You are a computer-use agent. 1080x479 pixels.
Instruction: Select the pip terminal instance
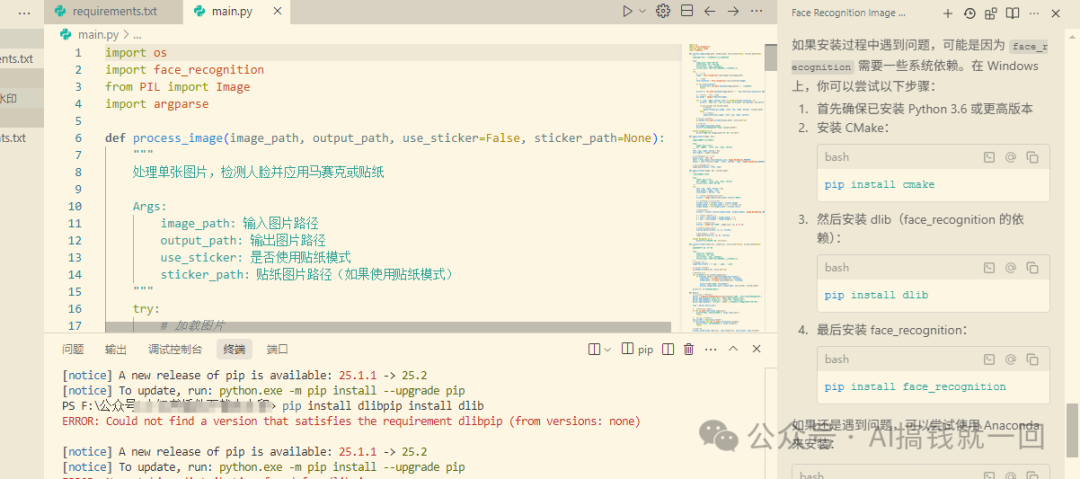[638, 349]
